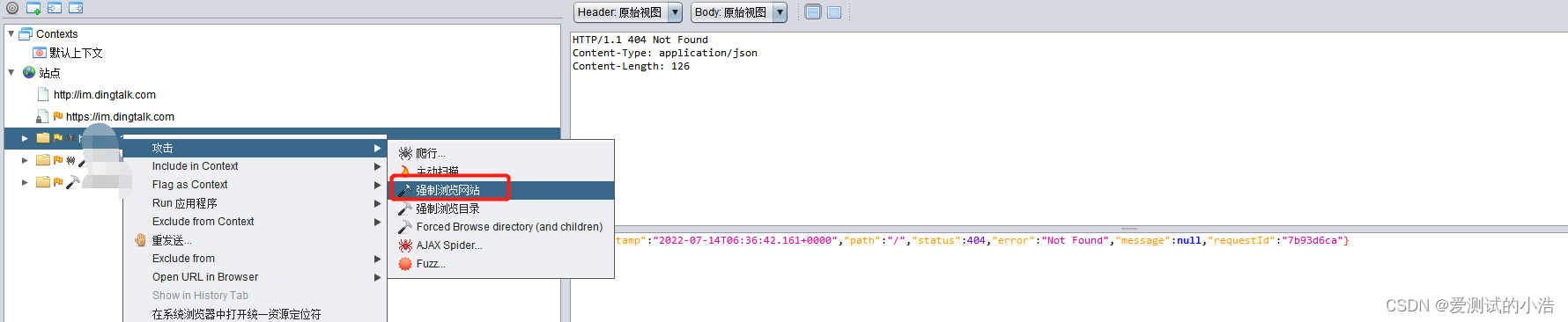Open the 攻击 submenu
The image size is (1568, 322).
255,148
